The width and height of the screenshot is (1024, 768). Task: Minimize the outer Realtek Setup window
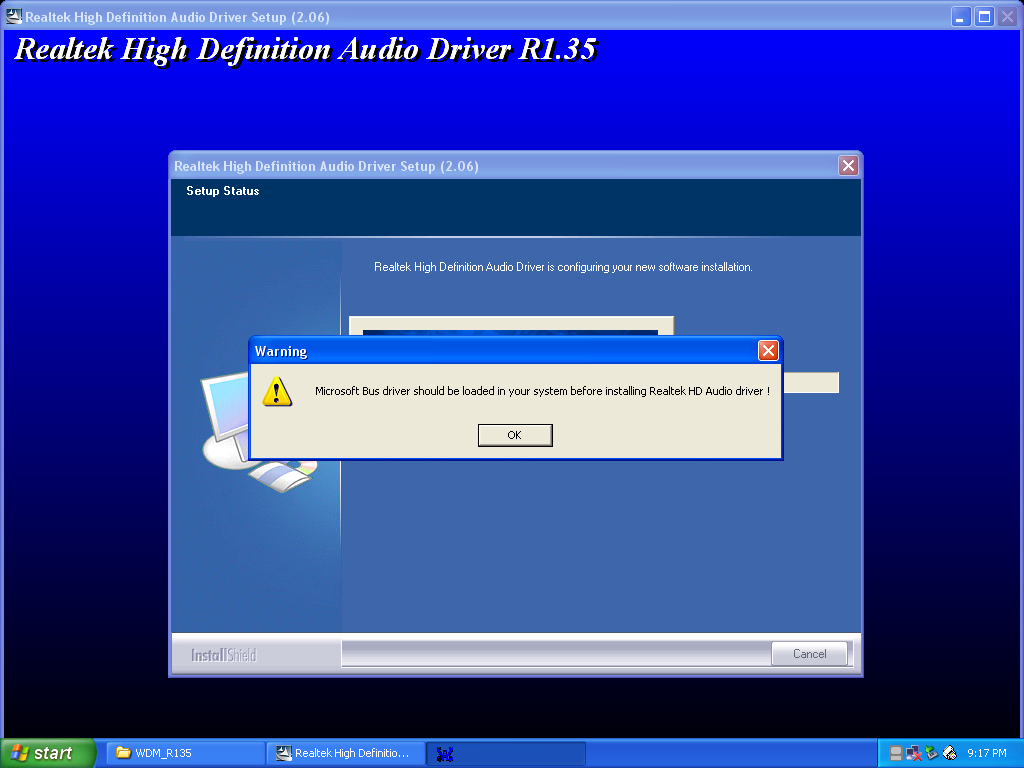[x=960, y=16]
